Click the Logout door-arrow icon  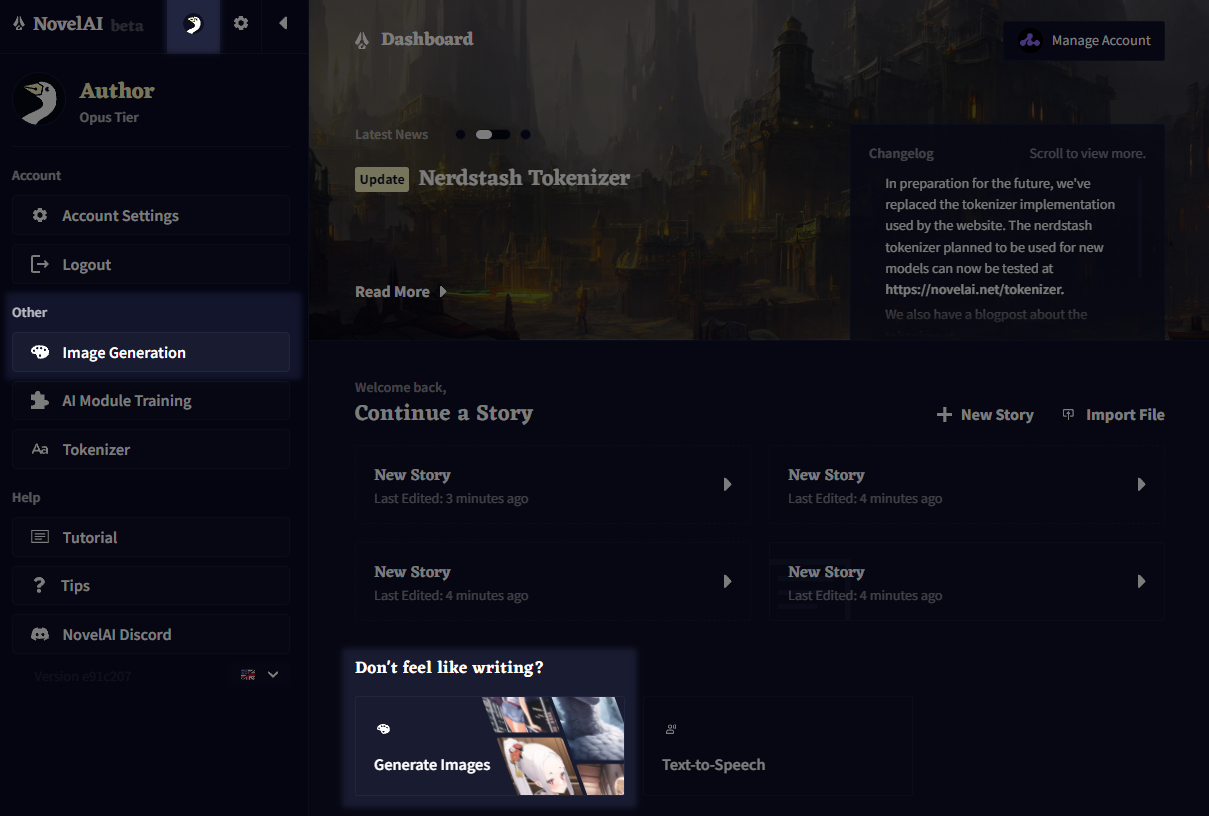point(40,264)
